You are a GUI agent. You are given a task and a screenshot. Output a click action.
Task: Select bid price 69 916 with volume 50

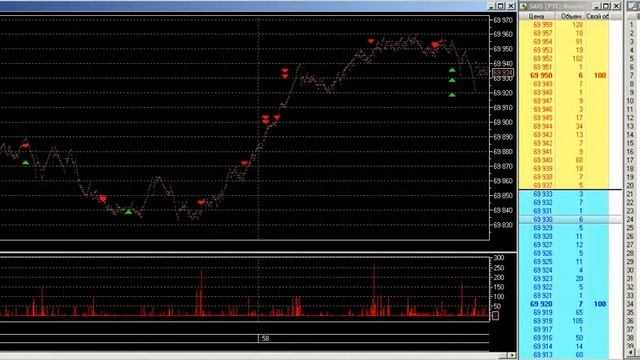click(564, 338)
